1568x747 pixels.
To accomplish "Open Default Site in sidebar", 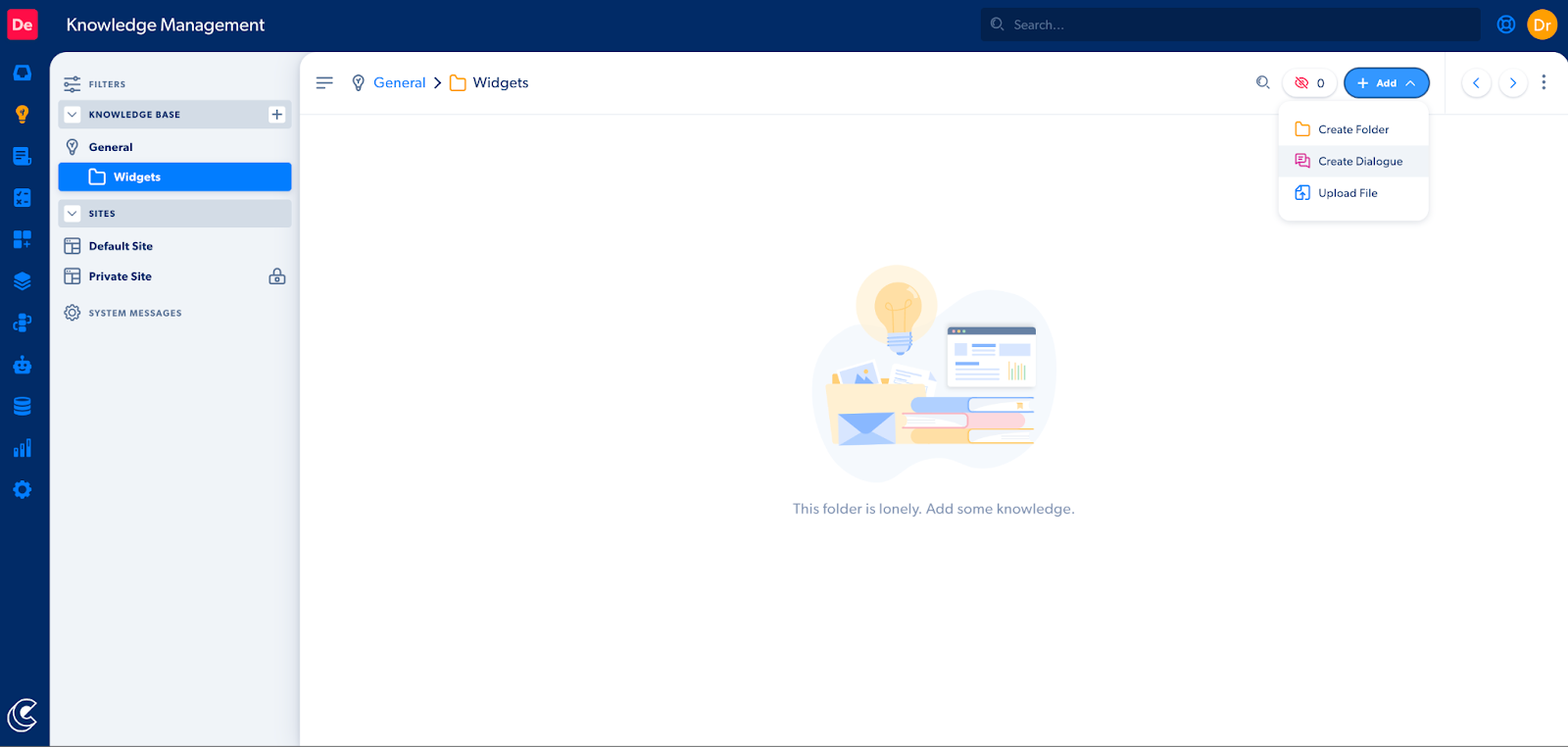I will pyautogui.click(x=121, y=246).
